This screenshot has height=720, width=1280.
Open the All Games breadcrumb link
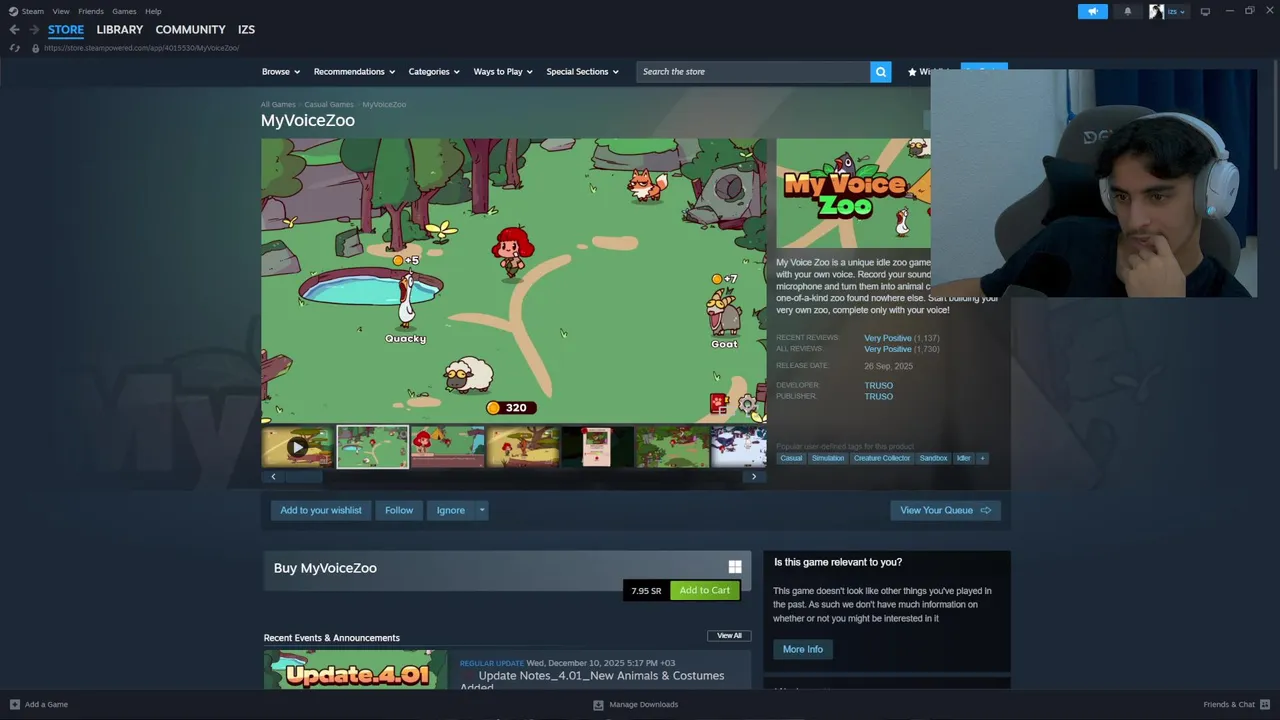278,105
